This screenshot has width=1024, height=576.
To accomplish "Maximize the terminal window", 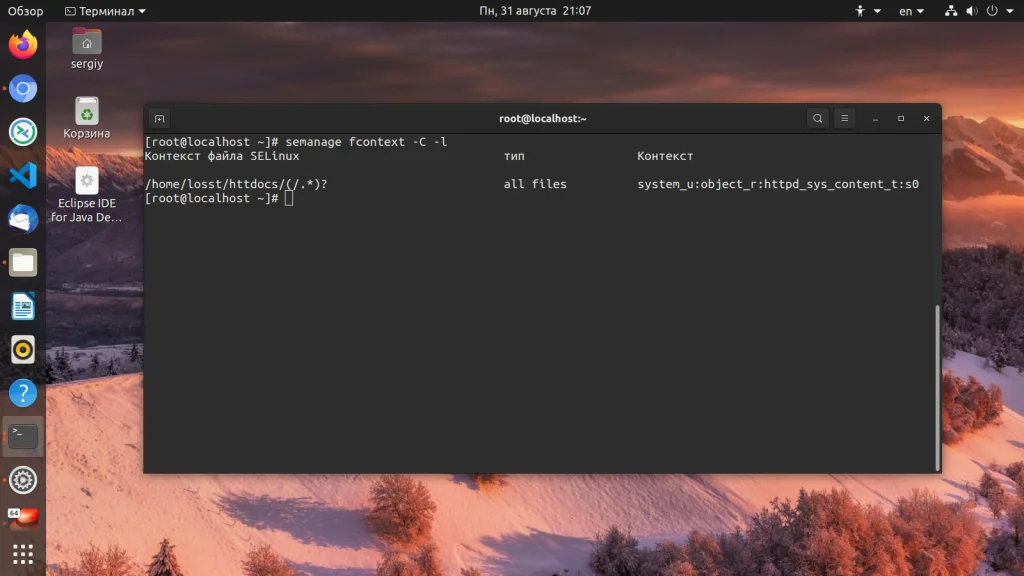I will (x=901, y=119).
